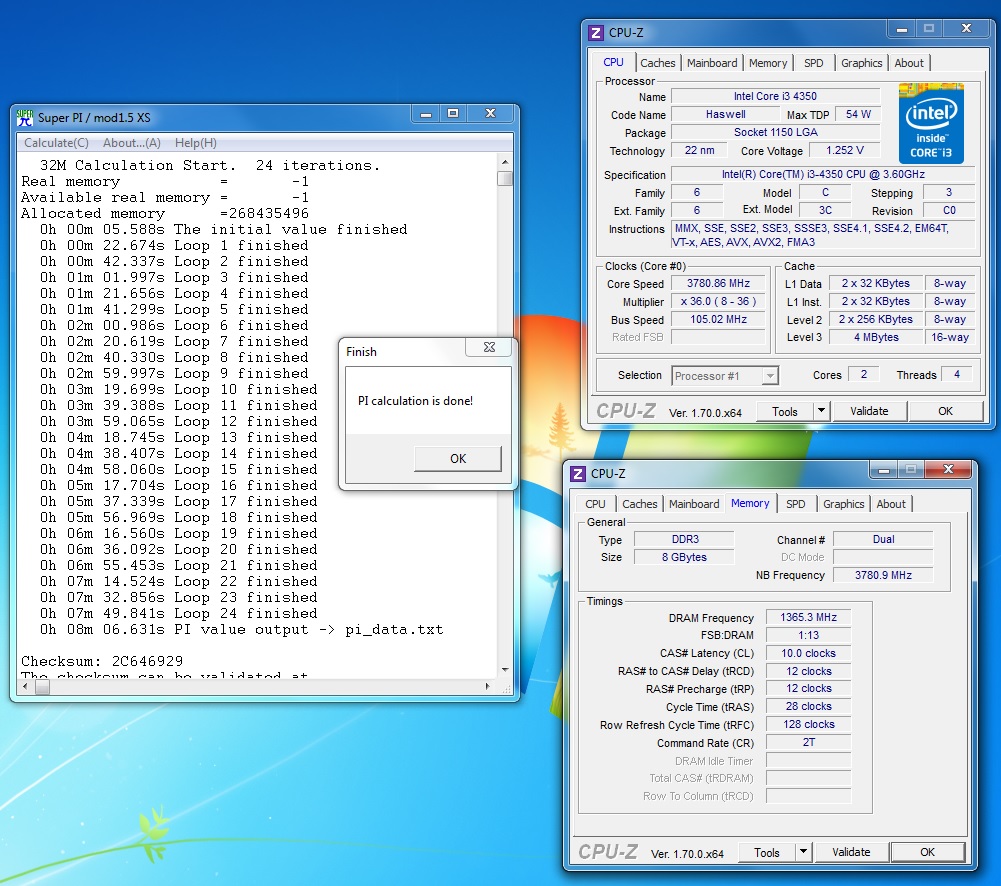Click the DRAM Frequency value 1365.3 MHz

(x=808, y=617)
